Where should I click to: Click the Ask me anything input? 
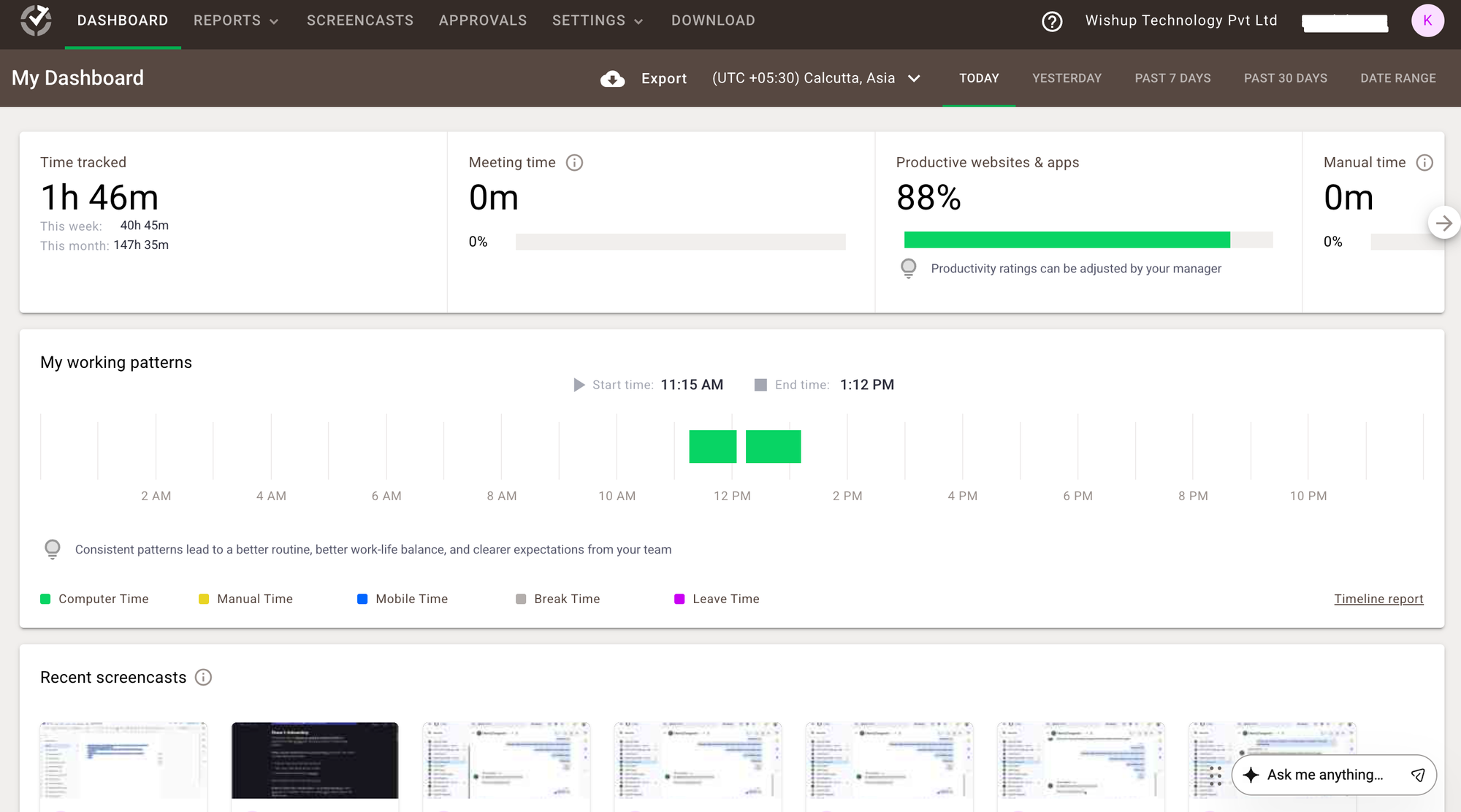tap(1324, 775)
